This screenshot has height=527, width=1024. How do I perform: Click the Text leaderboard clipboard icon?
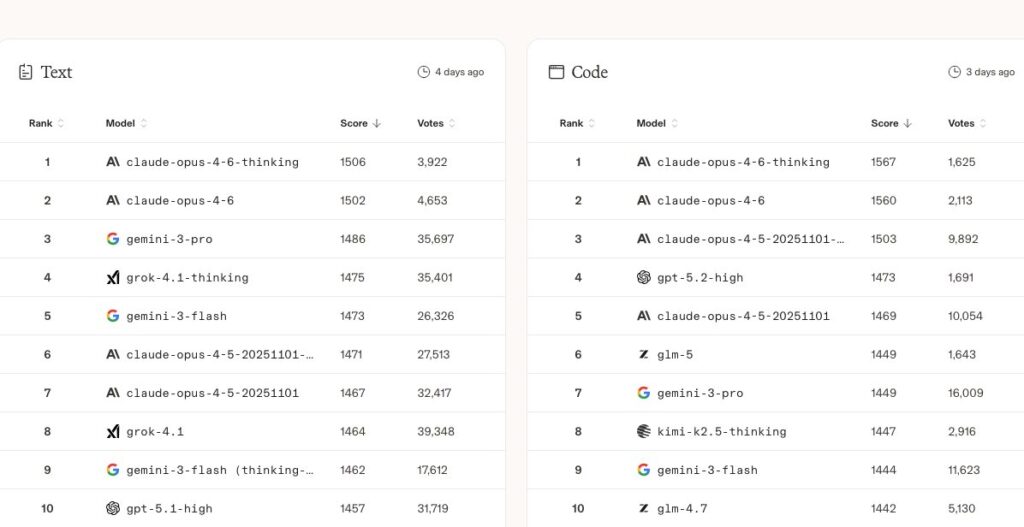[x=26, y=72]
